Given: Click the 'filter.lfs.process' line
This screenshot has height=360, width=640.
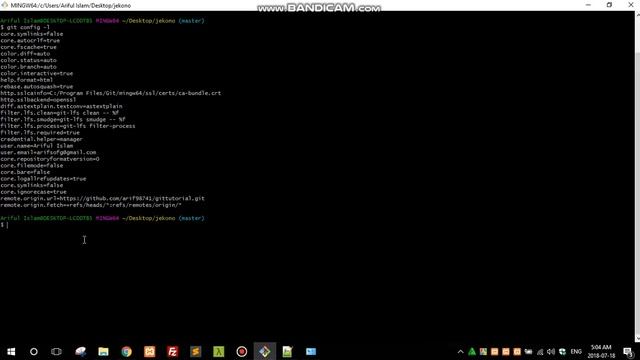Looking at the screenshot, I should (68, 126).
